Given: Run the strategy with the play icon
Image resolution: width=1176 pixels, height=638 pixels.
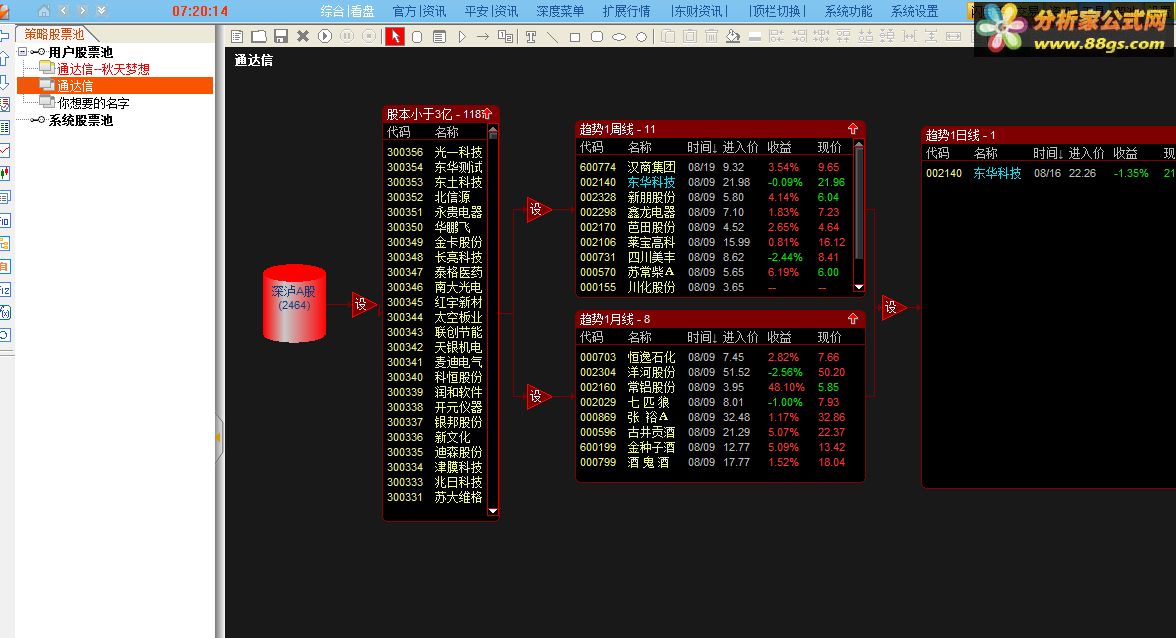Looking at the screenshot, I should pos(325,36).
